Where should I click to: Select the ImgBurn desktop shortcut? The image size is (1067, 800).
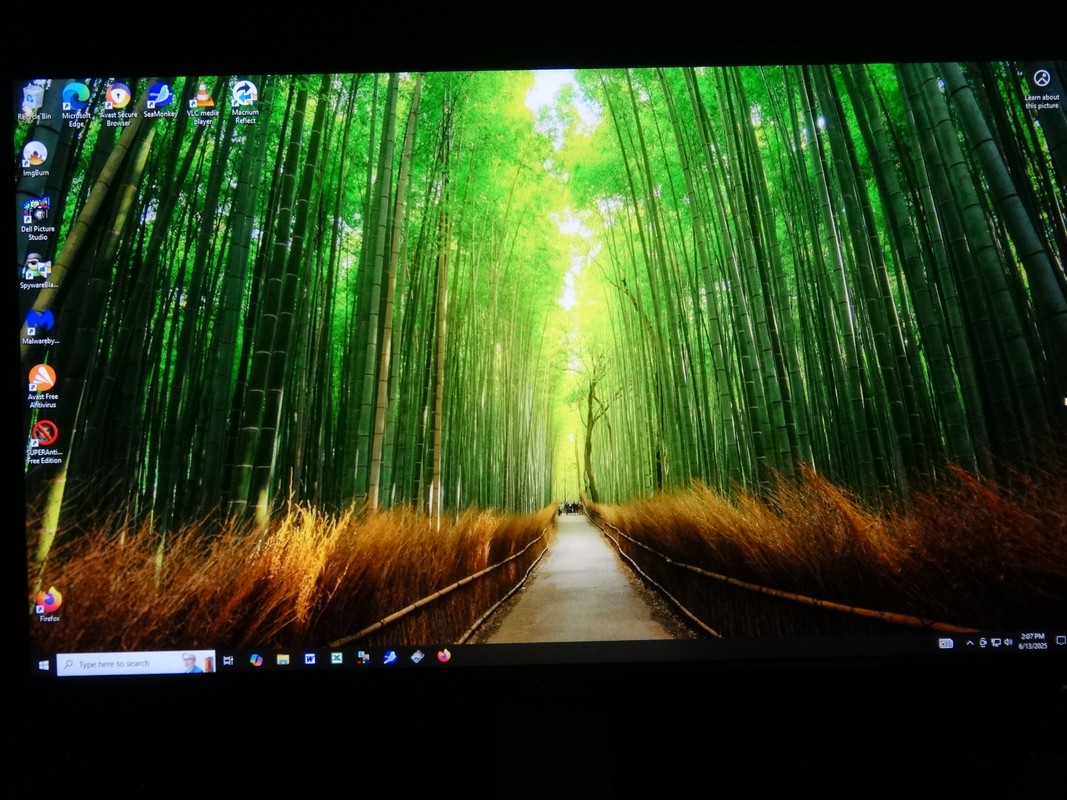[35, 159]
